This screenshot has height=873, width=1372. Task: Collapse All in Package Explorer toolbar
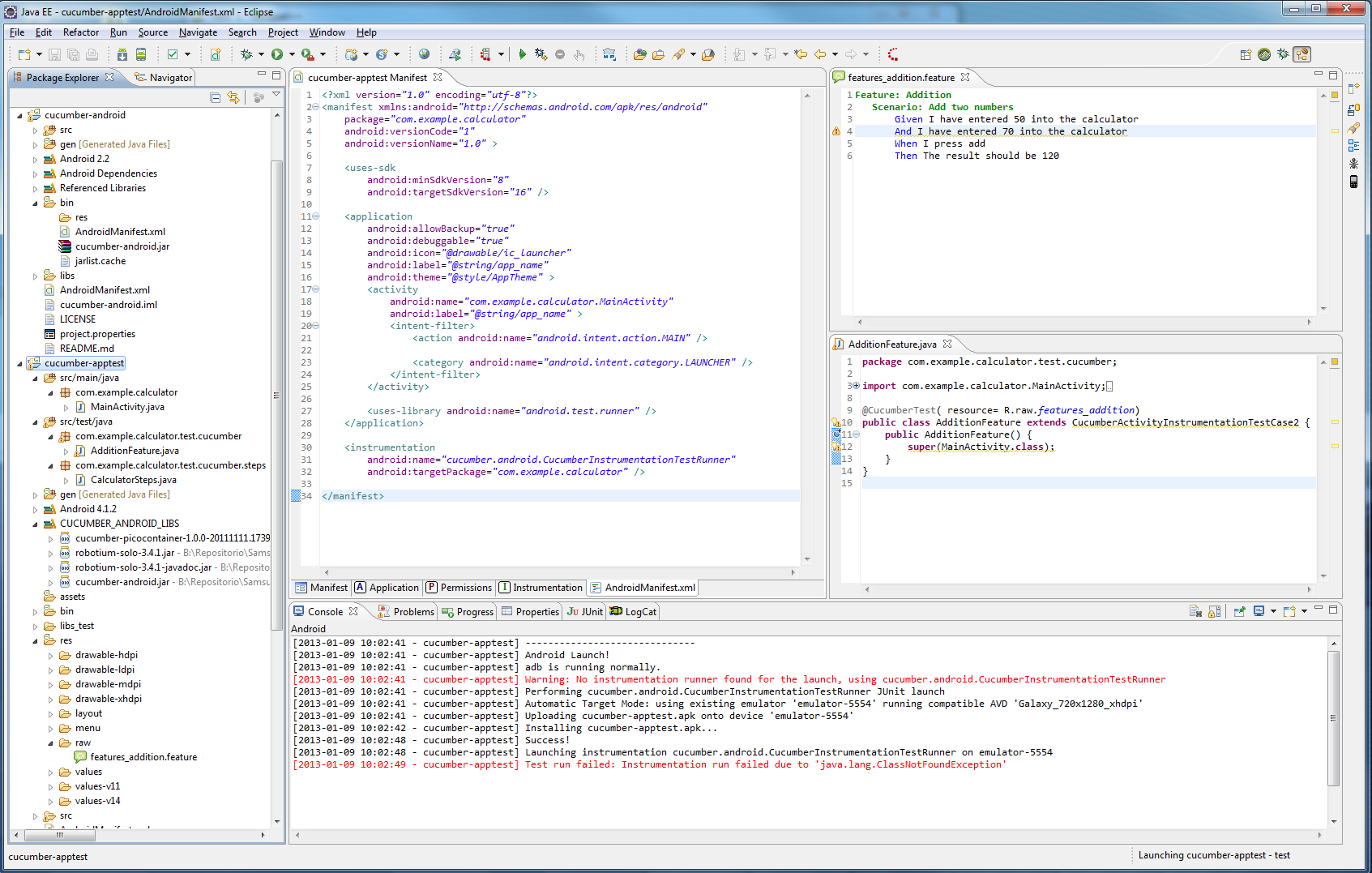tap(215, 97)
